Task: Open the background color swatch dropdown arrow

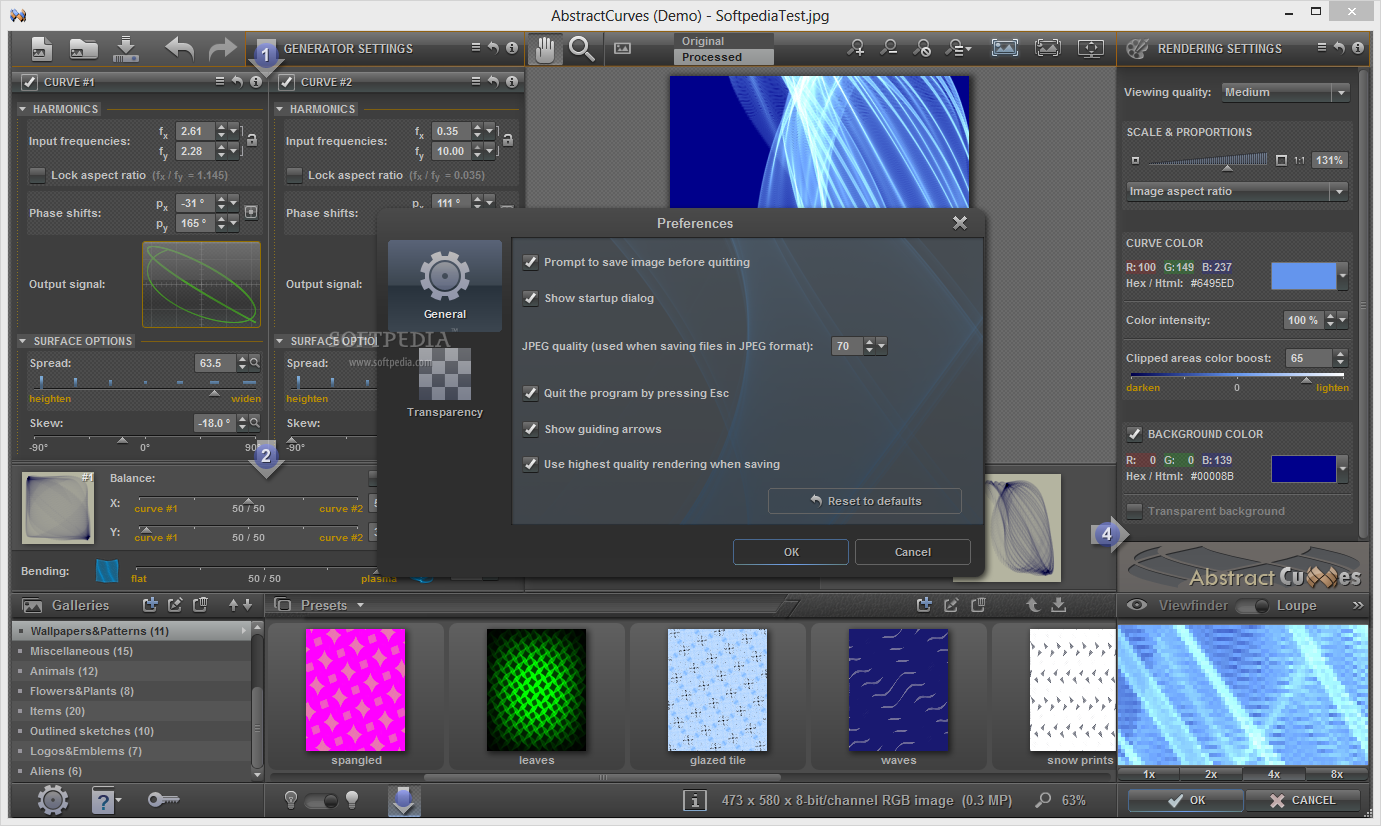Action: pos(1342,469)
